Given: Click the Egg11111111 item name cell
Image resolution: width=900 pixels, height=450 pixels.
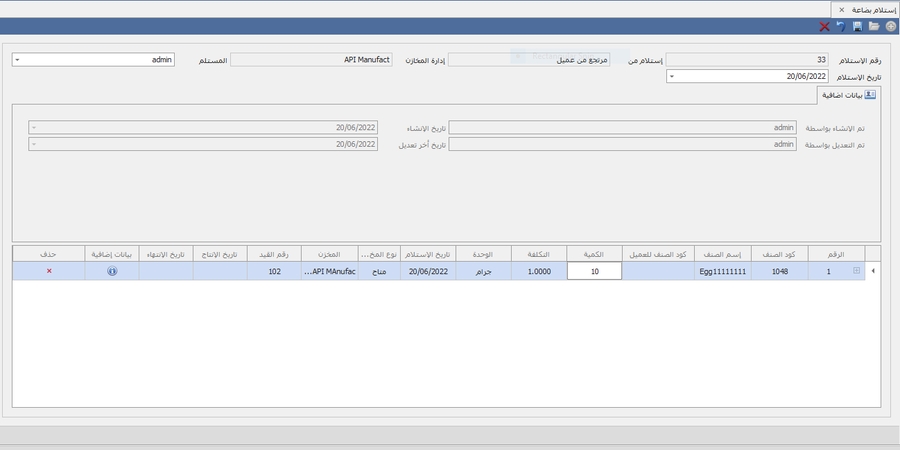Looking at the screenshot, I should (722, 271).
